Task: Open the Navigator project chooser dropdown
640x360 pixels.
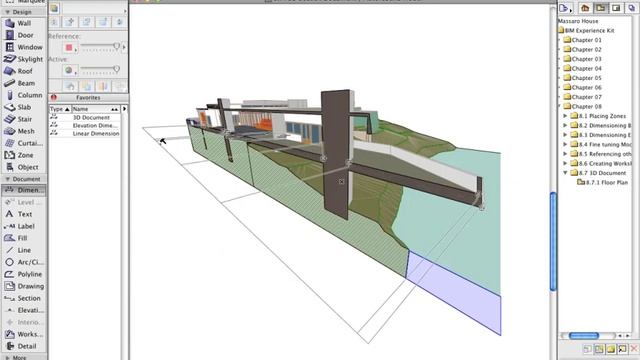Action: pos(565,8)
